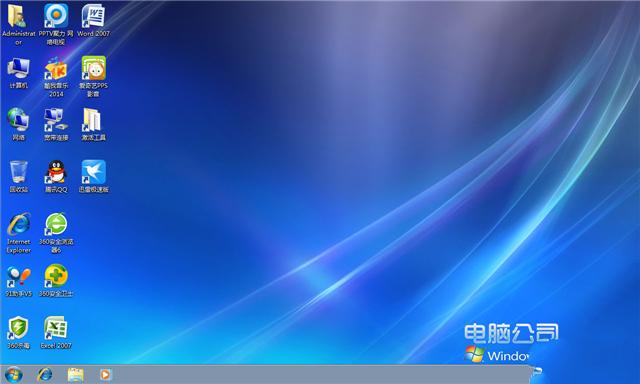The height and width of the screenshot is (384, 640).
Task: Select the Internet Explorer desktop icon
Action: click(19, 224)
